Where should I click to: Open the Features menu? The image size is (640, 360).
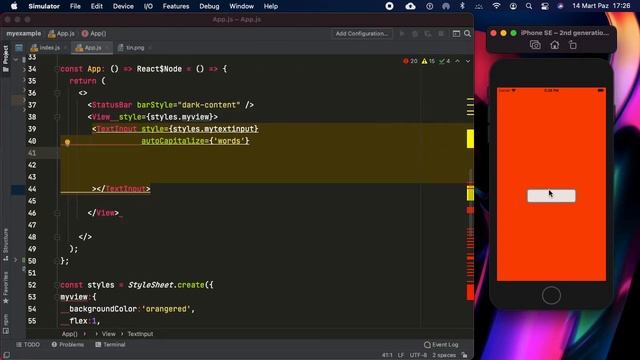pos(176,6)
